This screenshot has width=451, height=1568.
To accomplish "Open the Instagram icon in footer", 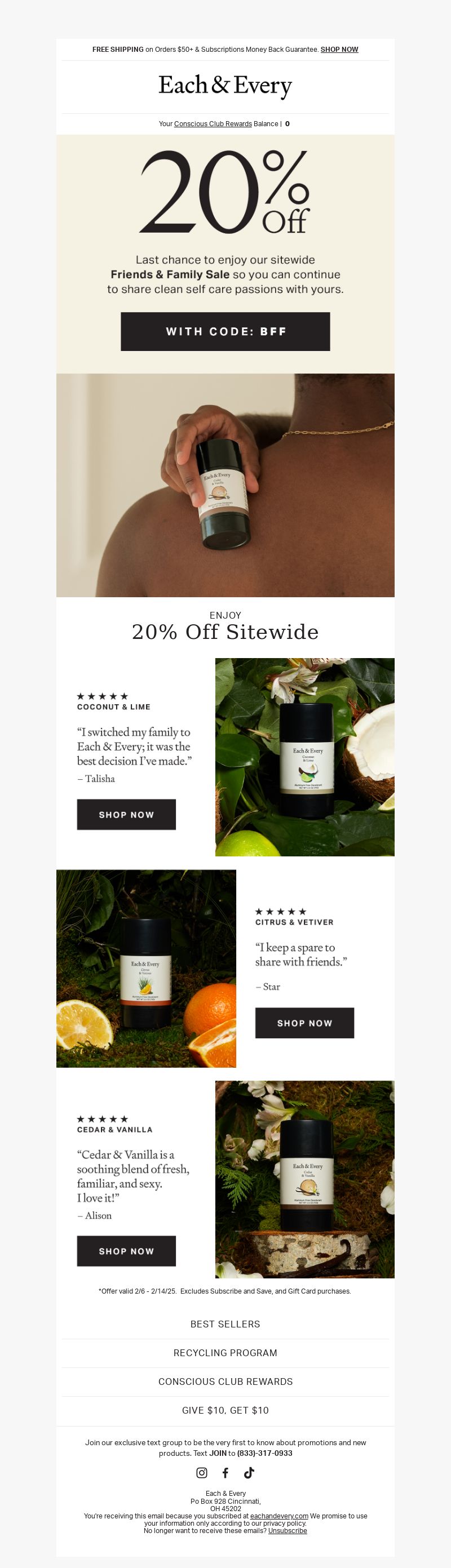I will click(202, 1472).
